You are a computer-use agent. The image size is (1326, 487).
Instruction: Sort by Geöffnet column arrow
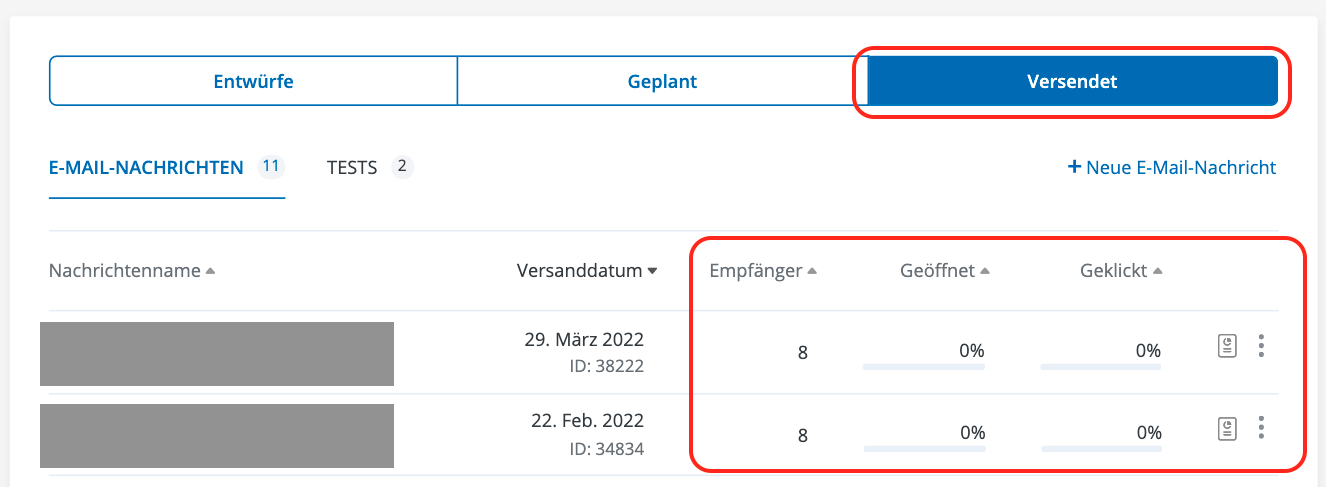tap(985, 271)
